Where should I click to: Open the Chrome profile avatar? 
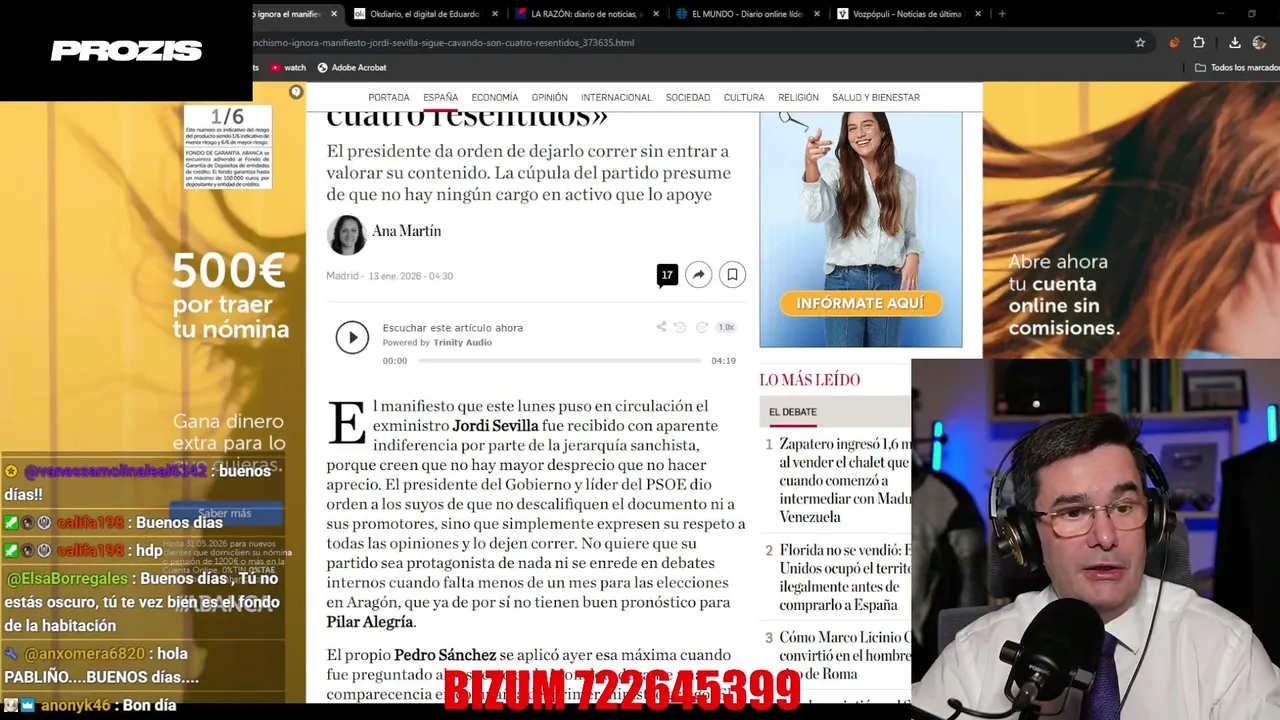click(1260, 43)
